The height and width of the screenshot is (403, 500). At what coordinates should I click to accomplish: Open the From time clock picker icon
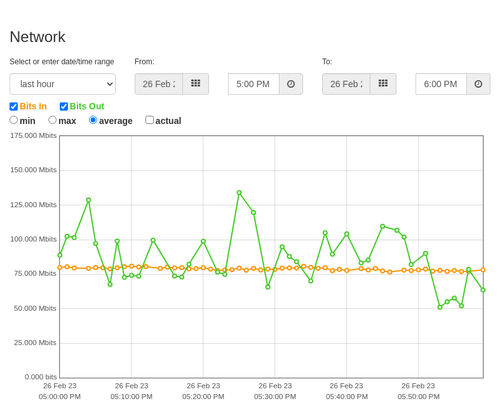[x=291, y=84]
